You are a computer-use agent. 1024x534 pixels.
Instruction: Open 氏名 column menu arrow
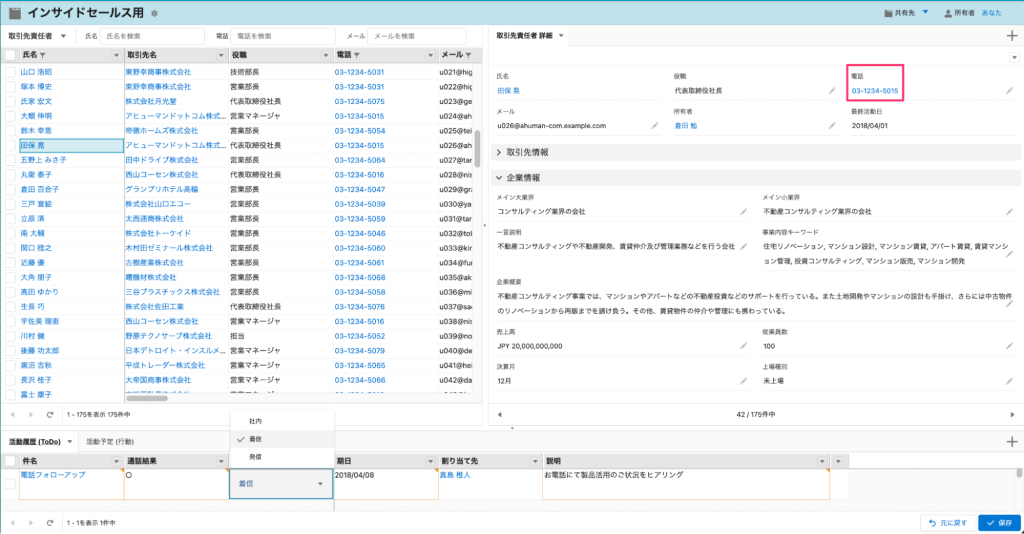click(x=116, y=55)
